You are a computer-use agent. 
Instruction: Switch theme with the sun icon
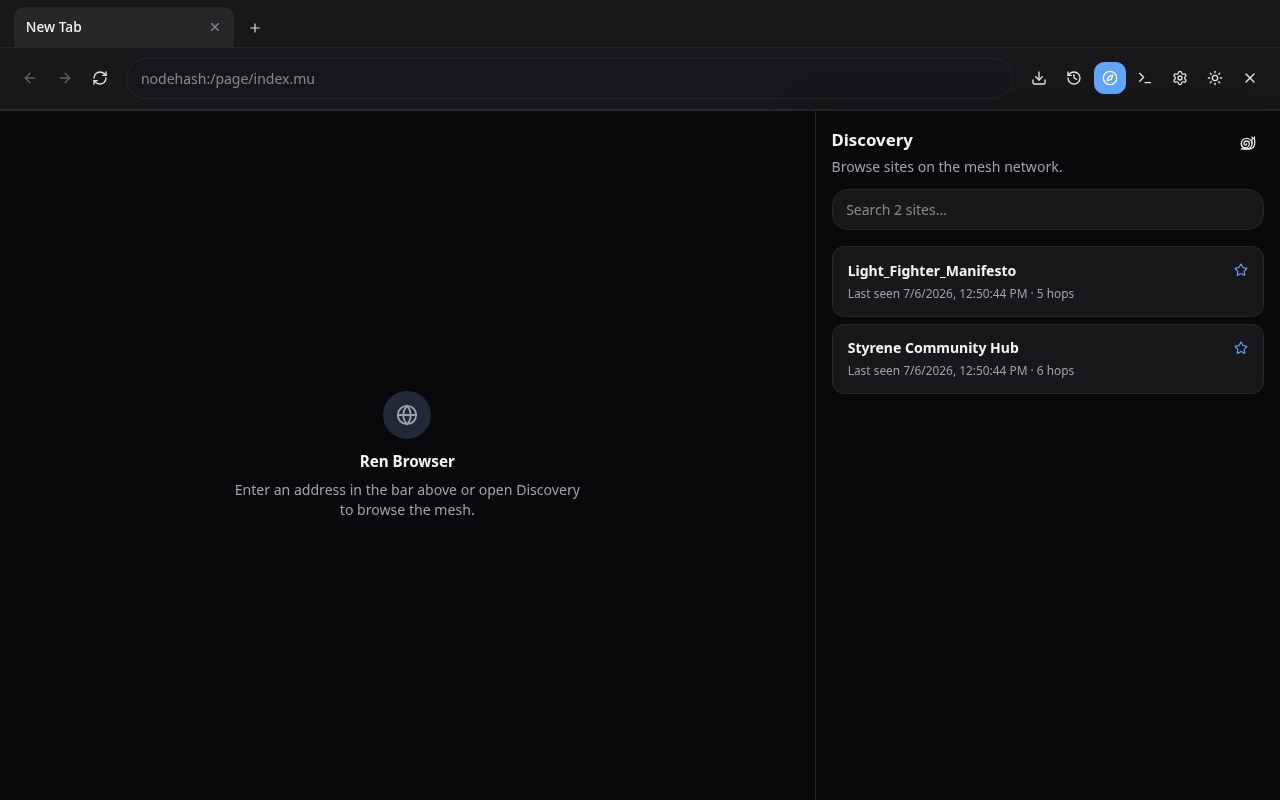pos(1215,78)
